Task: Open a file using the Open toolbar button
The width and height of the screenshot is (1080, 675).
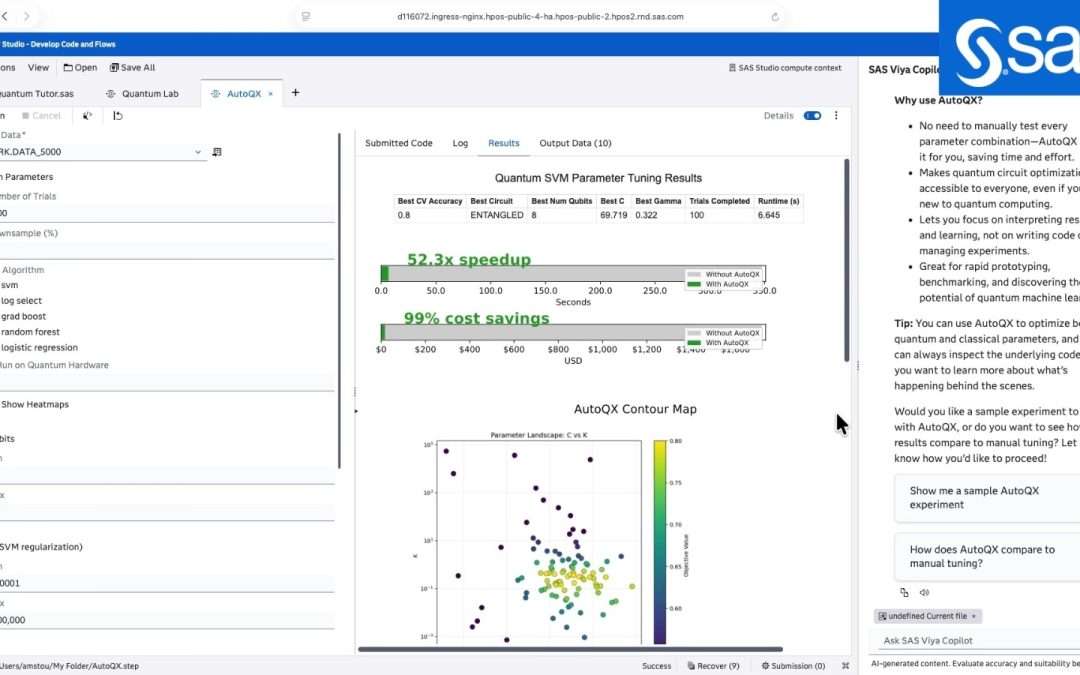Action: click(81, 68)
